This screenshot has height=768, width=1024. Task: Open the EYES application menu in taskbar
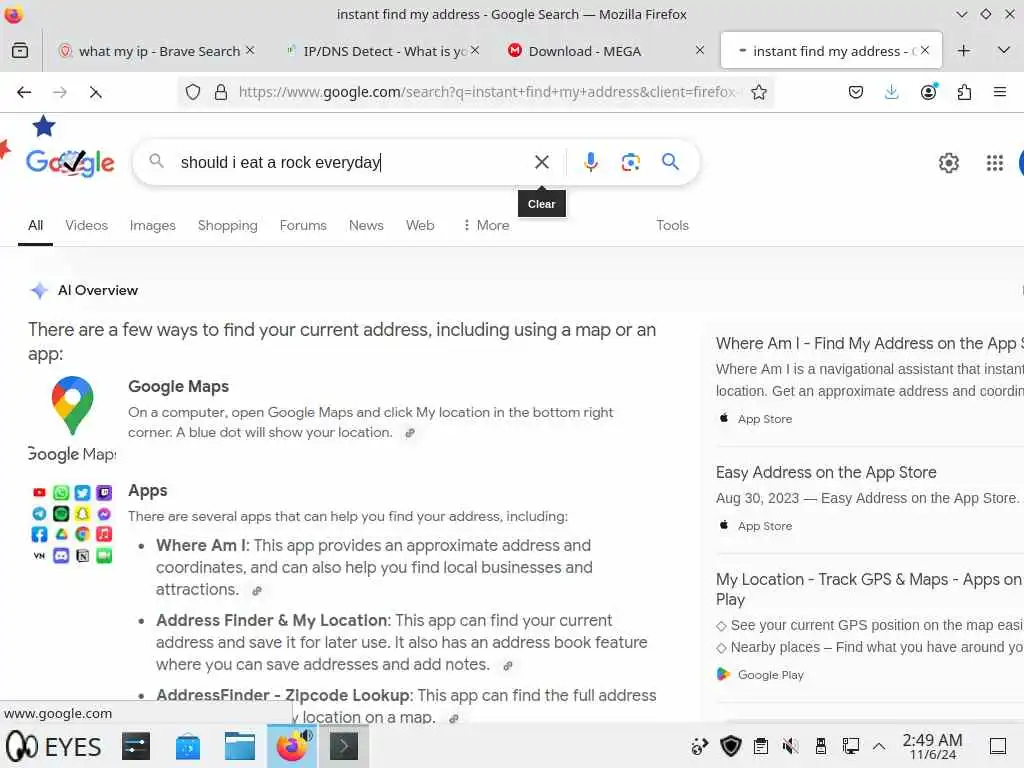point(54,746)
